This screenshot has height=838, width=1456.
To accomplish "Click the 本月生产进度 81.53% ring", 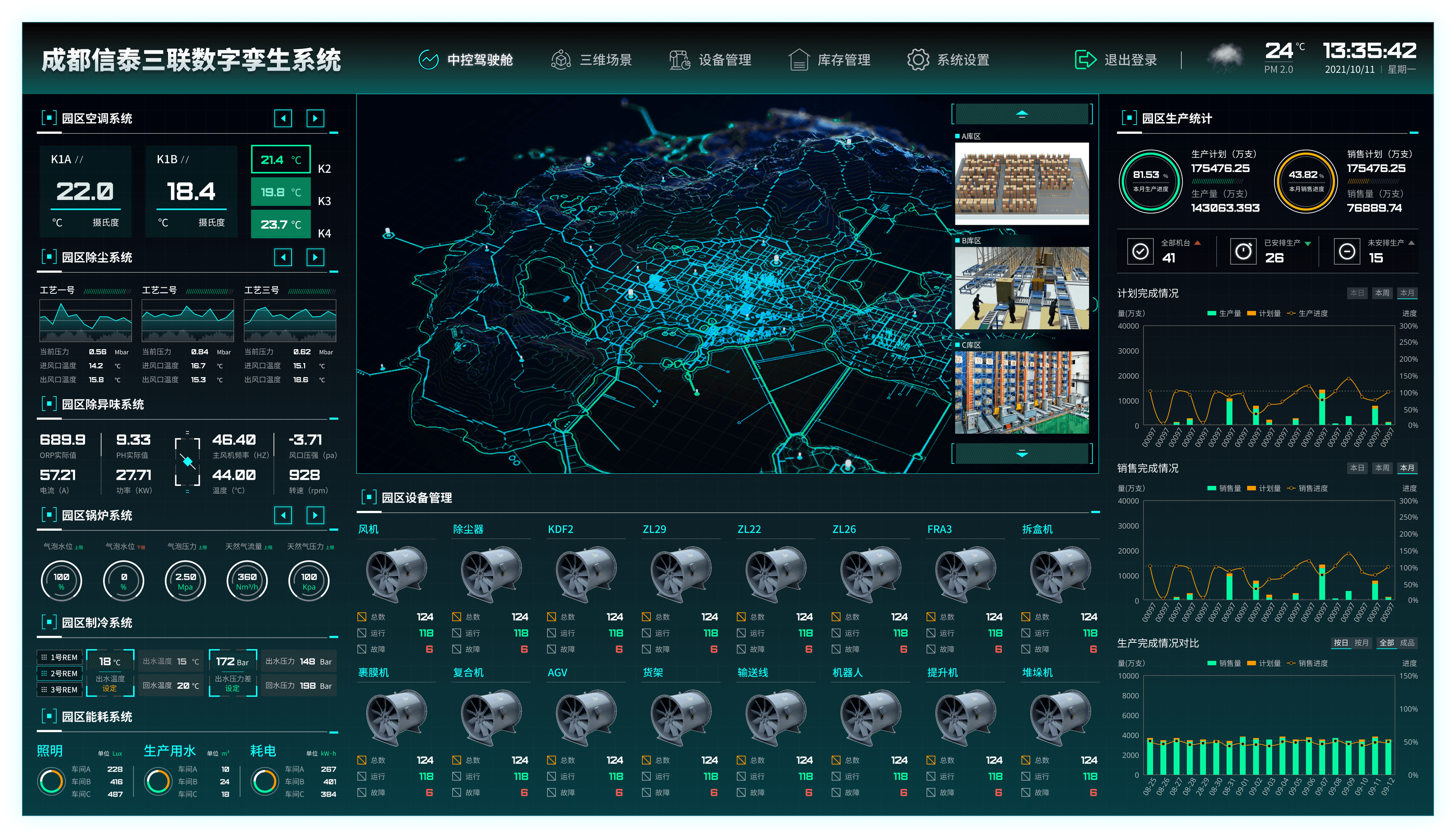I will click(1150, 181).
